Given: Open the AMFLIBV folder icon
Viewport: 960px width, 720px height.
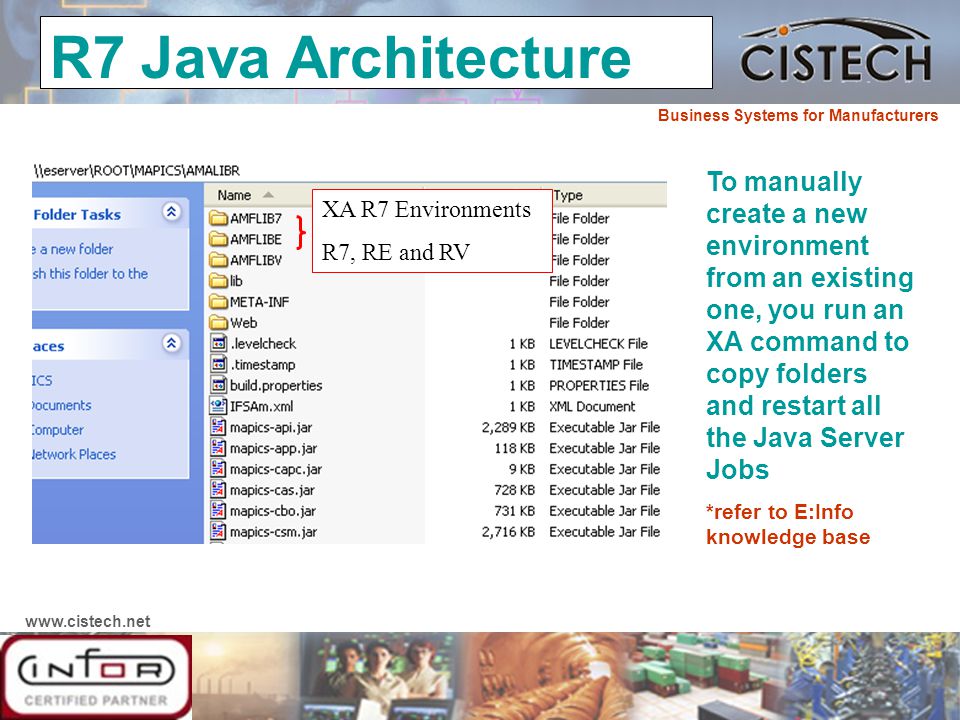Looking at the screenshot, I should pyautogui.click(x=219, y=260).
